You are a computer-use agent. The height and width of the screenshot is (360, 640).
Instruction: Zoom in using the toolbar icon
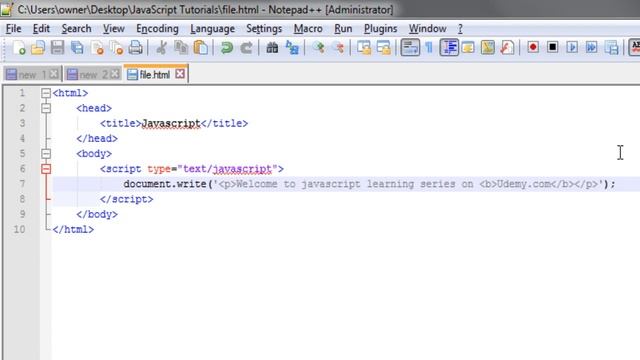coord(318,48)
